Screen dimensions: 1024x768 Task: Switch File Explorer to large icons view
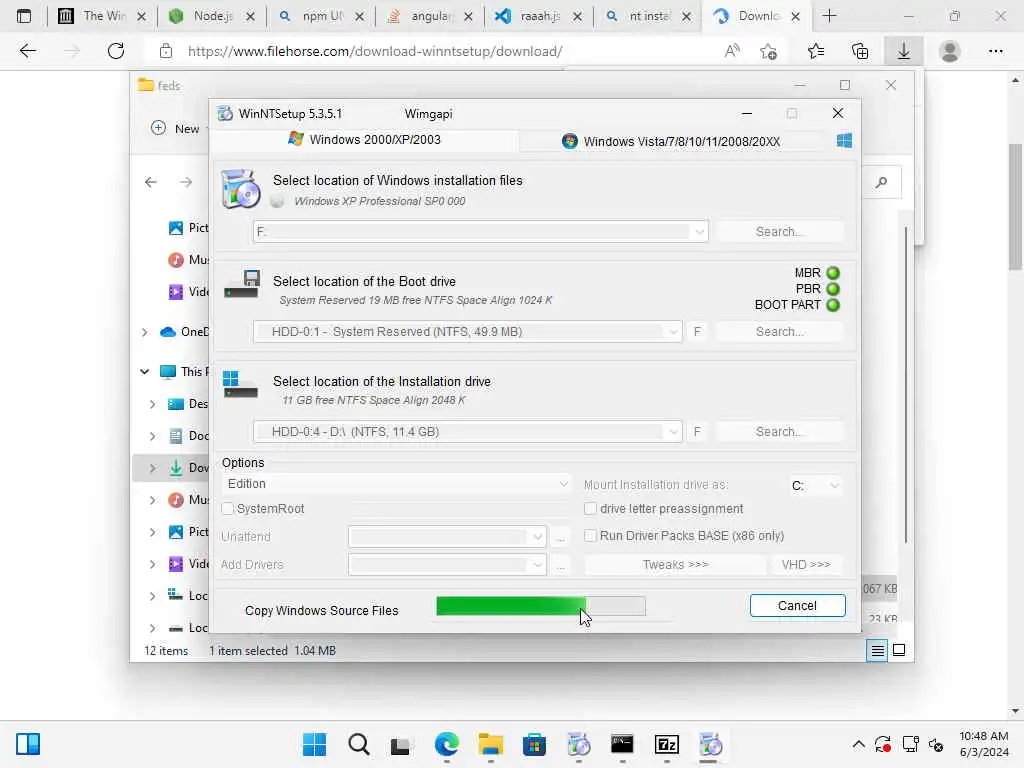pos(899,650)
